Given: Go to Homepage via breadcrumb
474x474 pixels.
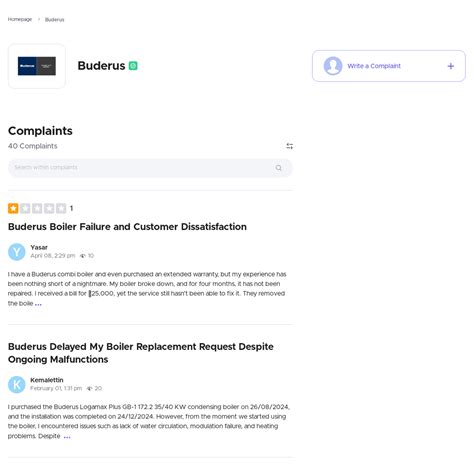Looking at the screenshot, I should 20,19.
